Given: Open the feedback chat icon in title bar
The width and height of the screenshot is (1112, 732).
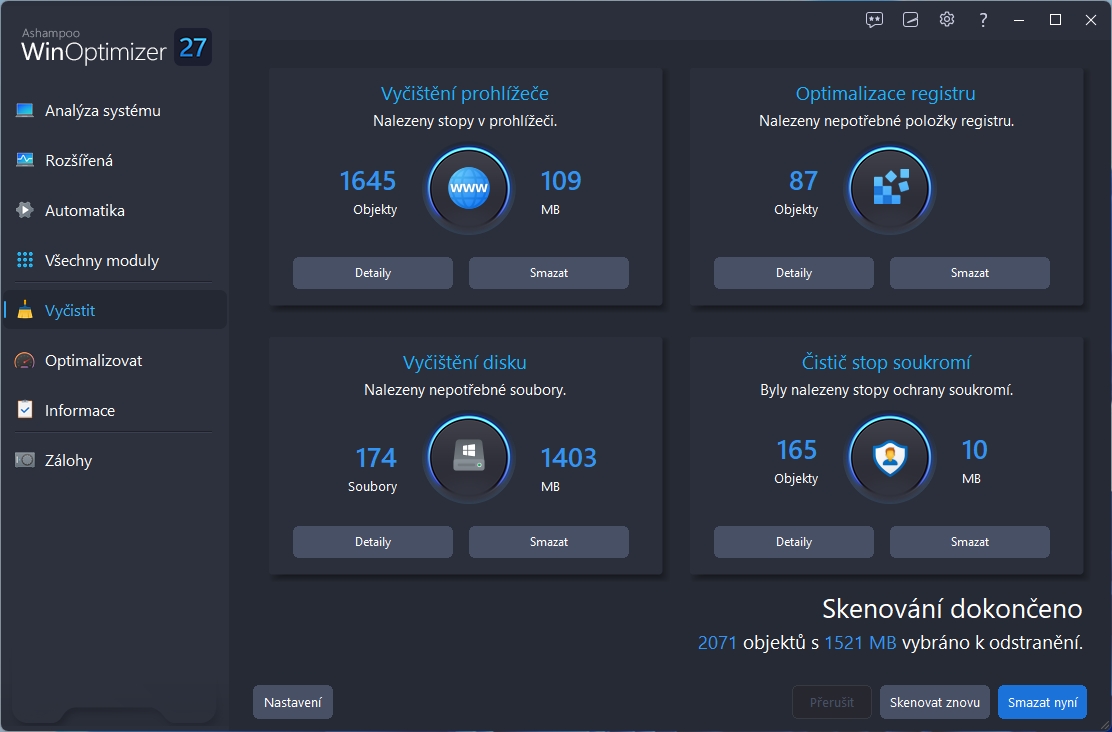Looking at the screenshot, I should [x=874, y=20].
